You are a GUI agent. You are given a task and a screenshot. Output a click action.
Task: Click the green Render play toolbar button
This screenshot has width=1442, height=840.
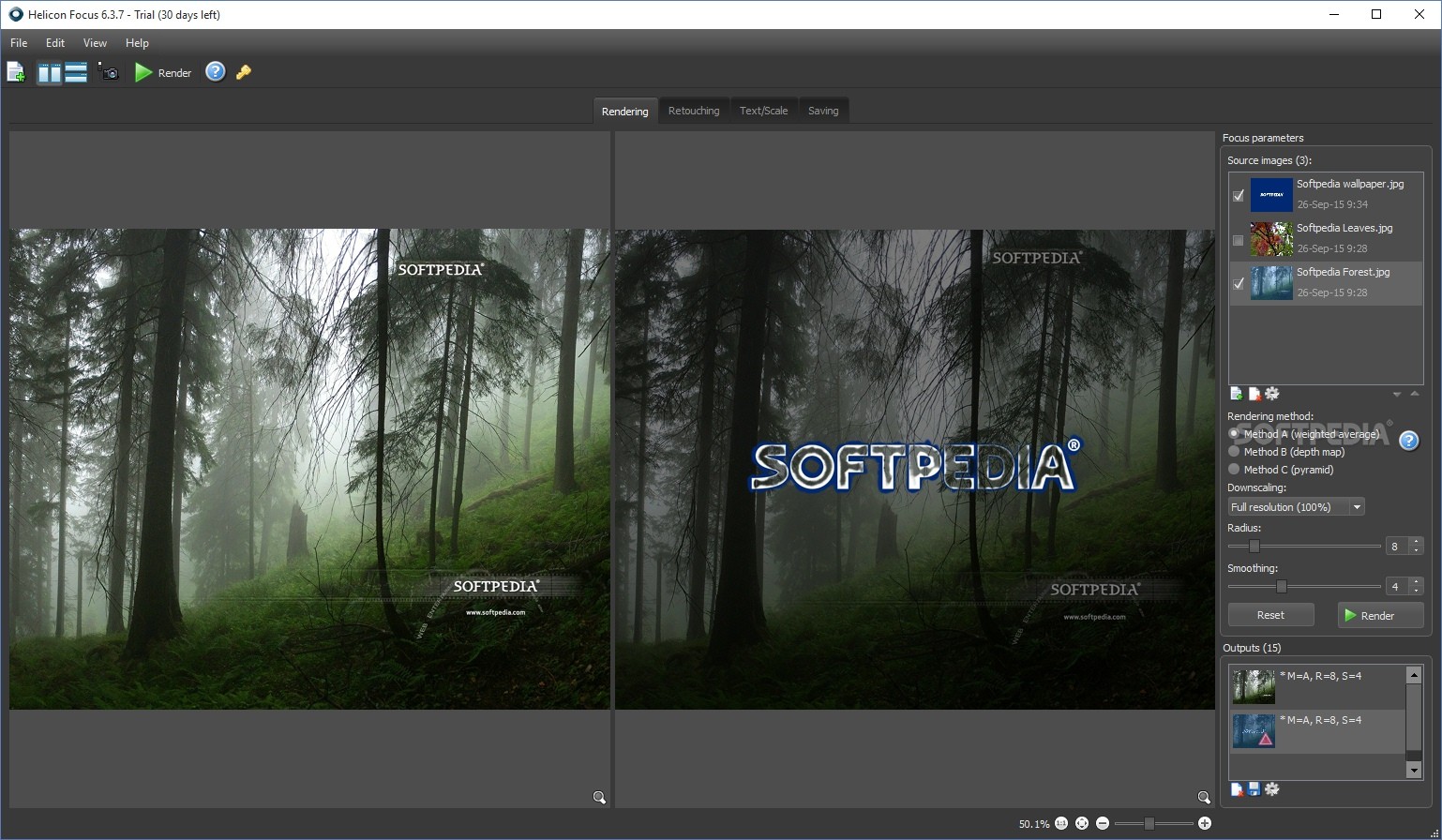click(163, 72)
